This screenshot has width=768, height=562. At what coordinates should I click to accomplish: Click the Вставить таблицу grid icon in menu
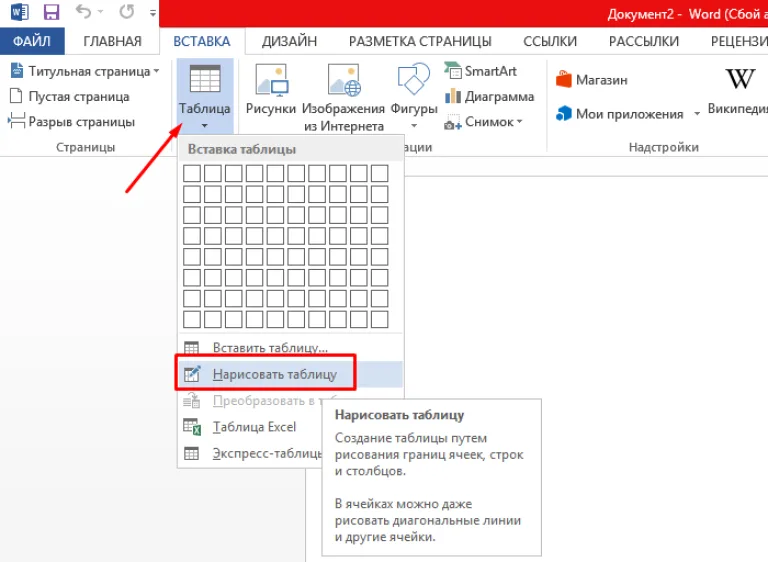click(192, 348)
